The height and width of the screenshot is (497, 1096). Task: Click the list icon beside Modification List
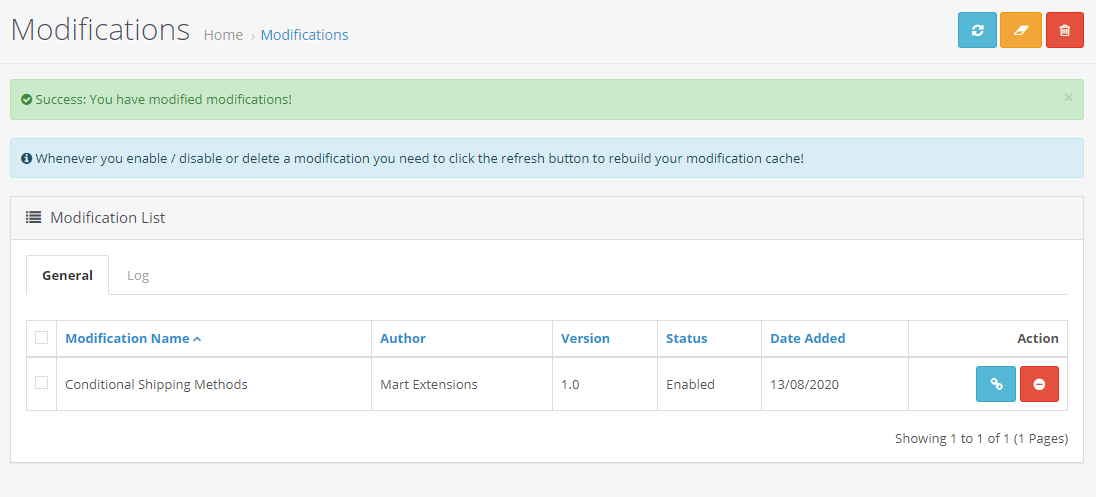(34, 217)
